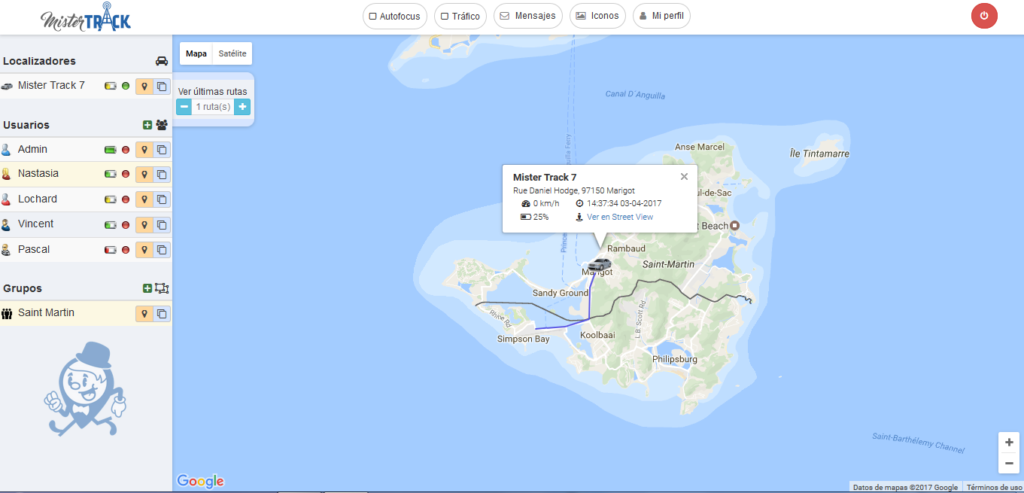Select the Saint Martin group name

(x=46, y=313)
